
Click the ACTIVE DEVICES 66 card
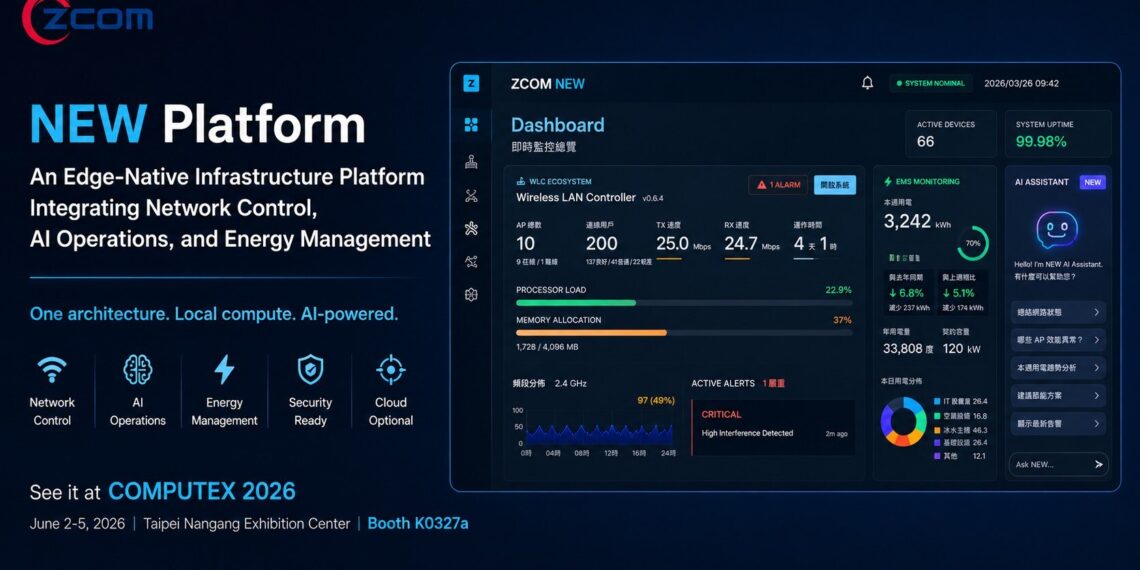[951, 134]
